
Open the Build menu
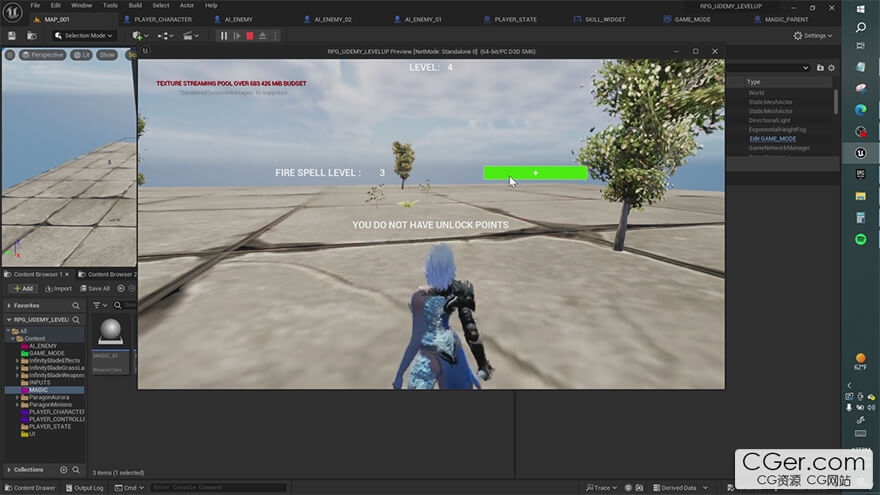pos(135,5)
